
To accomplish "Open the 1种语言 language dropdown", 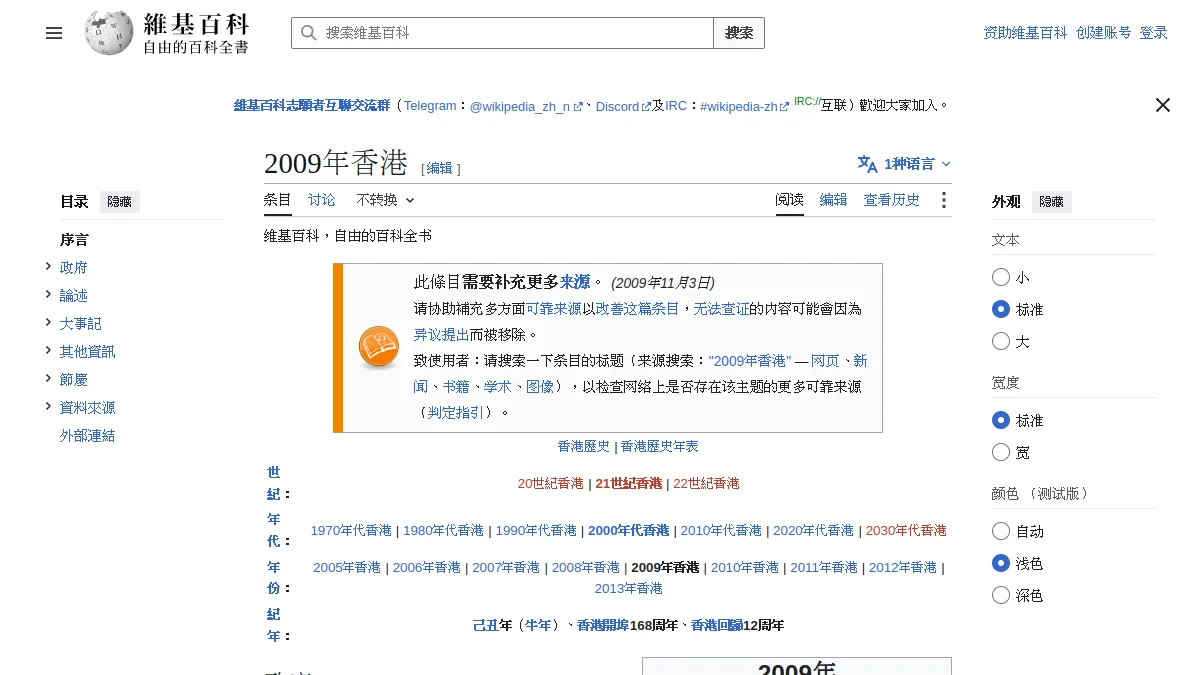I will [904, 164].
